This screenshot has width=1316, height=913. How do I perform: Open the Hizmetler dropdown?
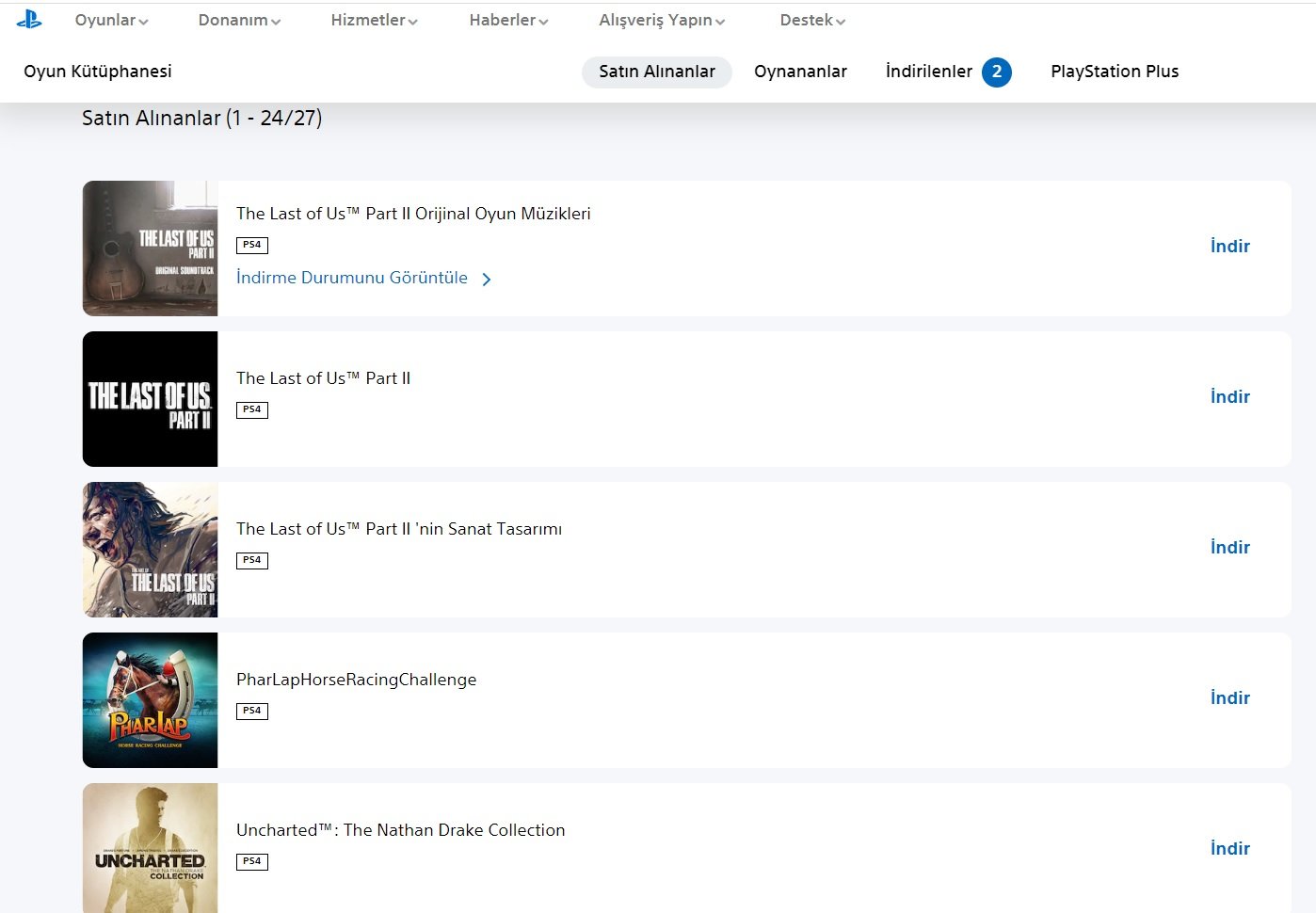tap(374, 20)
